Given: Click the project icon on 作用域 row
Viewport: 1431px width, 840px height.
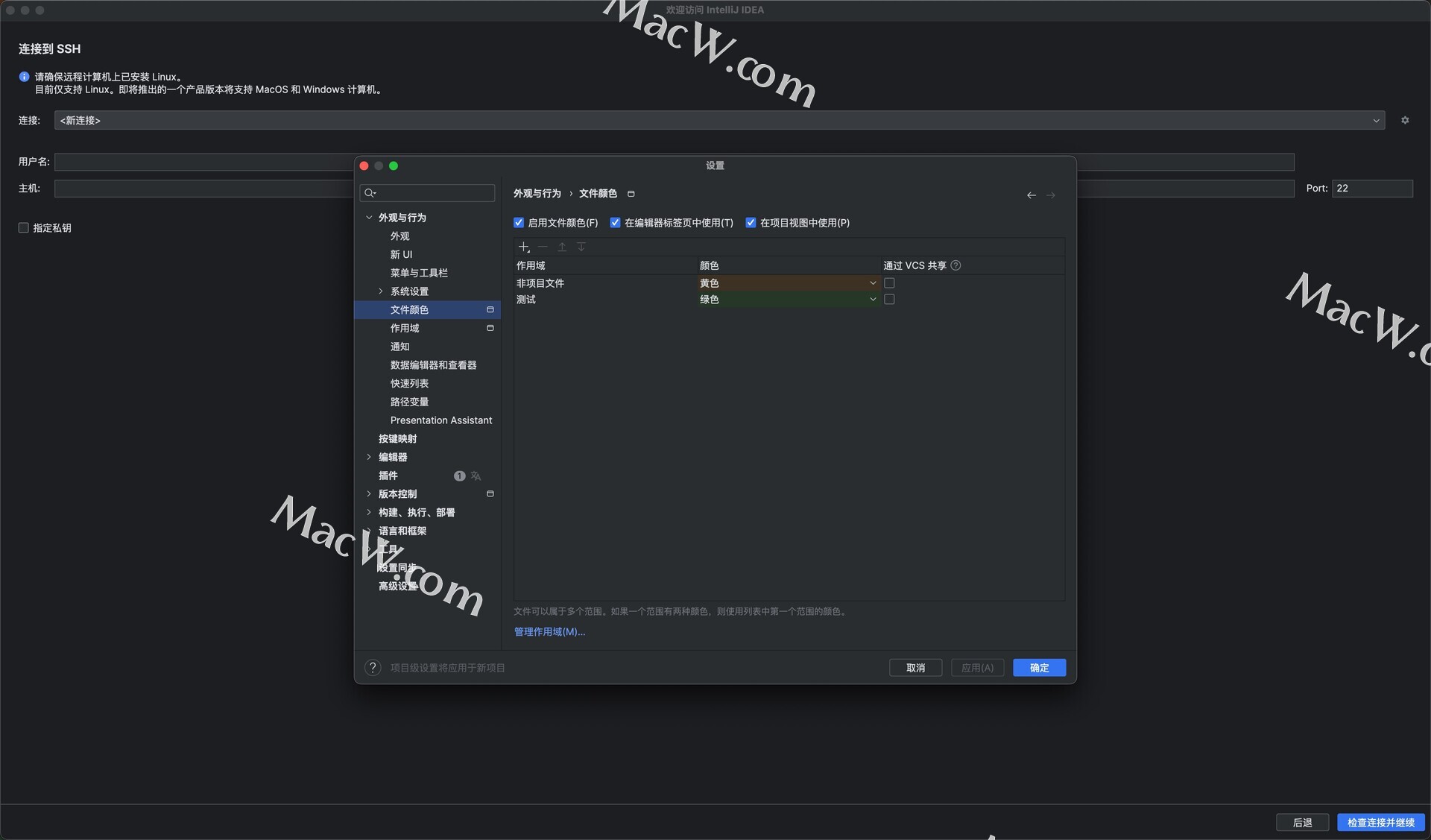Looking at the screenshot, I should pos(490,328).
